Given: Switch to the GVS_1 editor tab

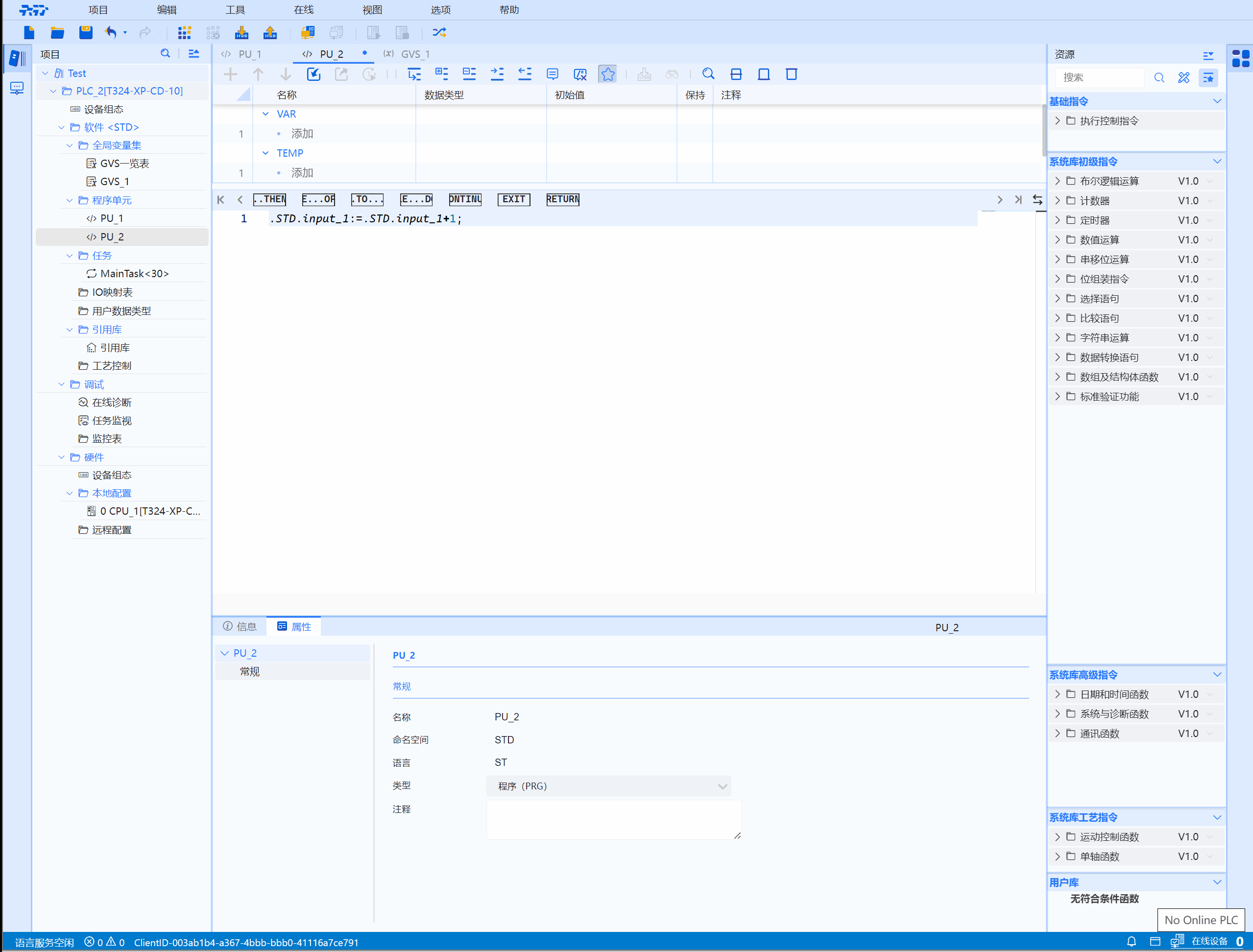Looking at the screenshot, I should click(415, 54).
